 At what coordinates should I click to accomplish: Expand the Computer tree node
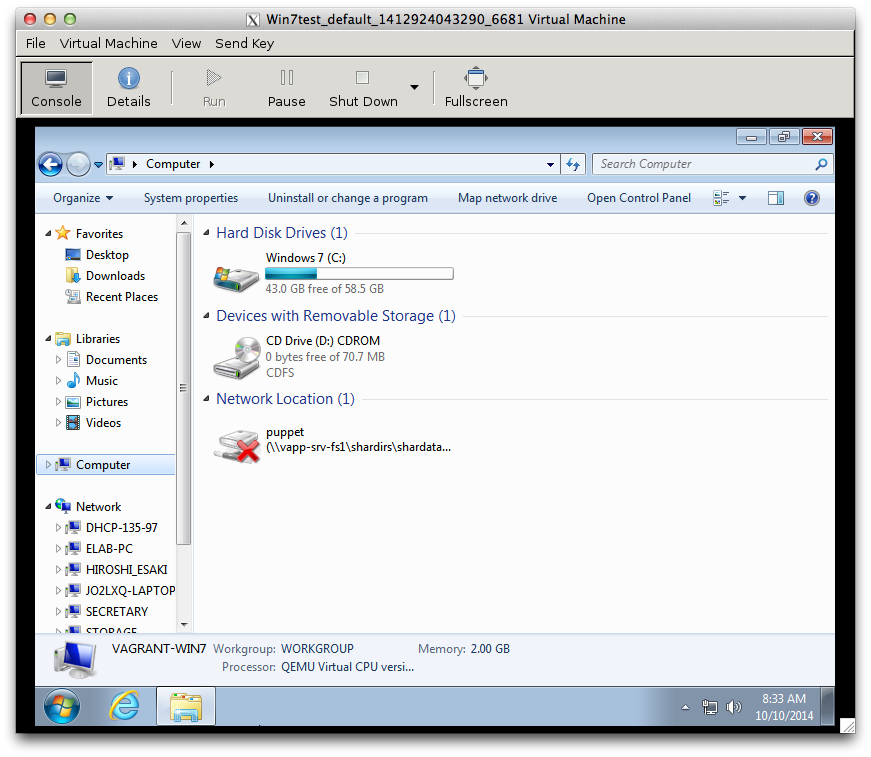tap(48, 465)
